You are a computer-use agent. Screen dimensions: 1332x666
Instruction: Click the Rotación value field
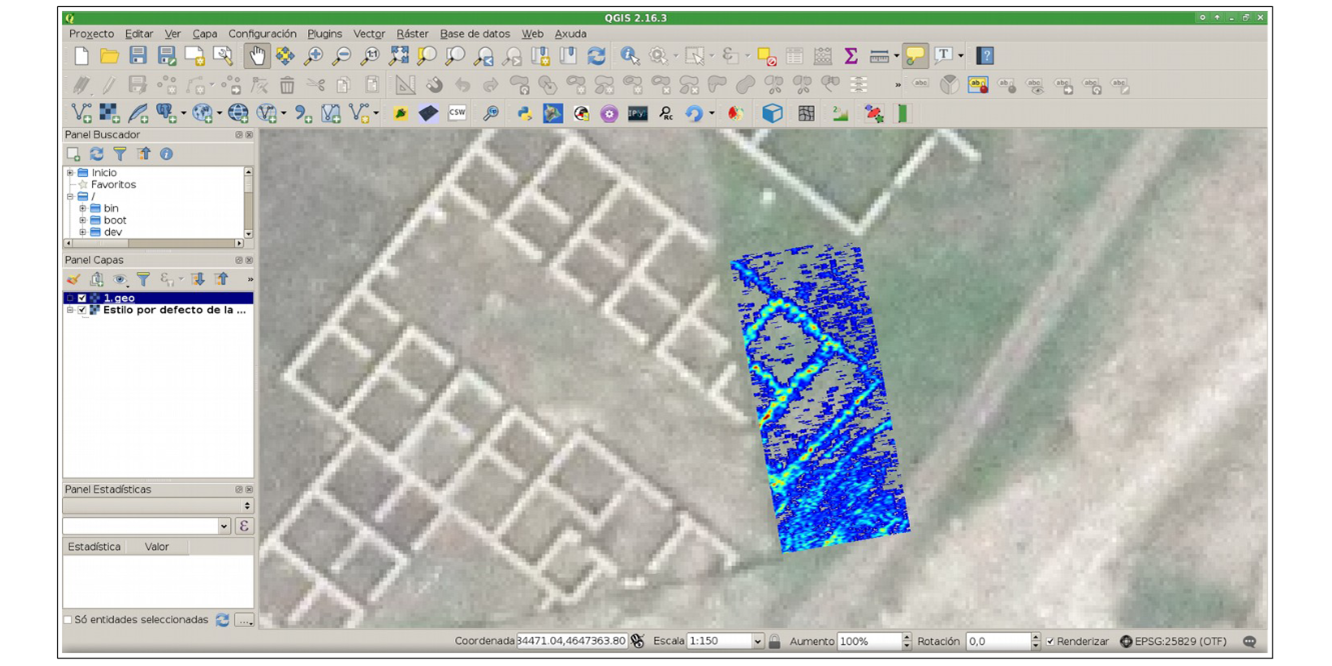click(997, 642)
